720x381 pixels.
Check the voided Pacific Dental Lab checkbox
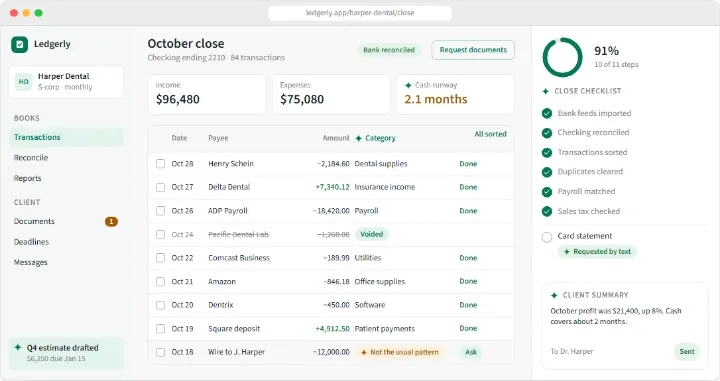click(160, 235)
